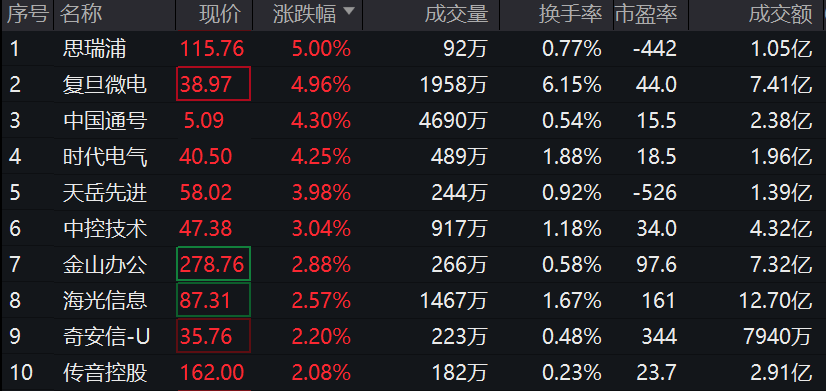Select 奇安信-U boxed price 35.76
Viewport: 826px width, 391px height.
(213, 336)
